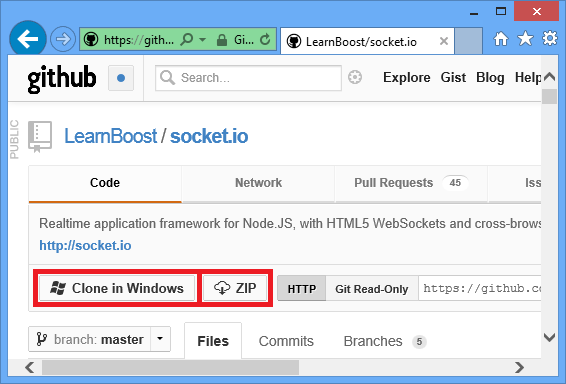Click the Clone in Windows button
The height and width of the screenshot is (384, 566).
[117, 288]
